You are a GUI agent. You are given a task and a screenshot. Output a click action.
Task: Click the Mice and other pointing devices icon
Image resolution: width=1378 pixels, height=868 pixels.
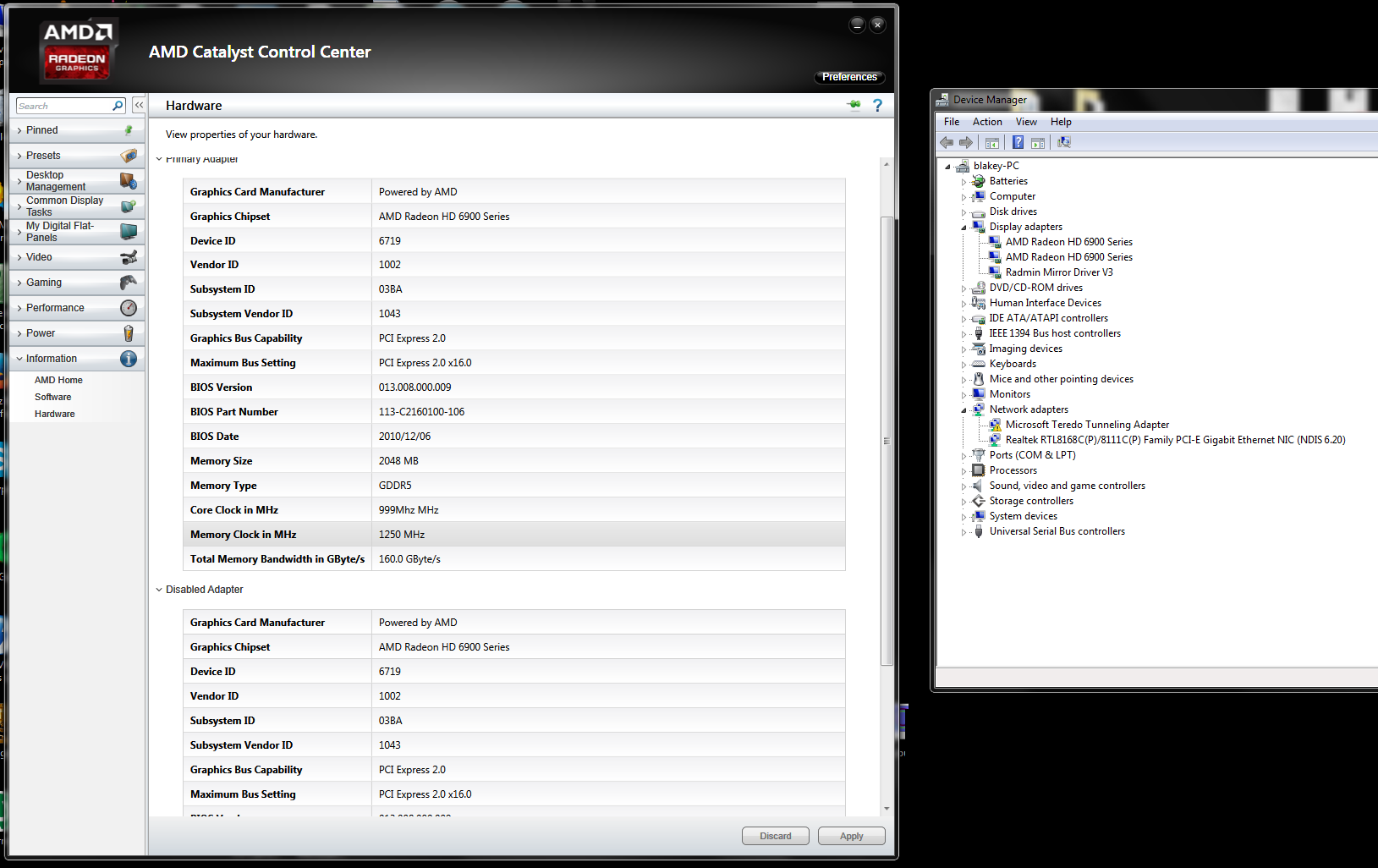(979, 379)
